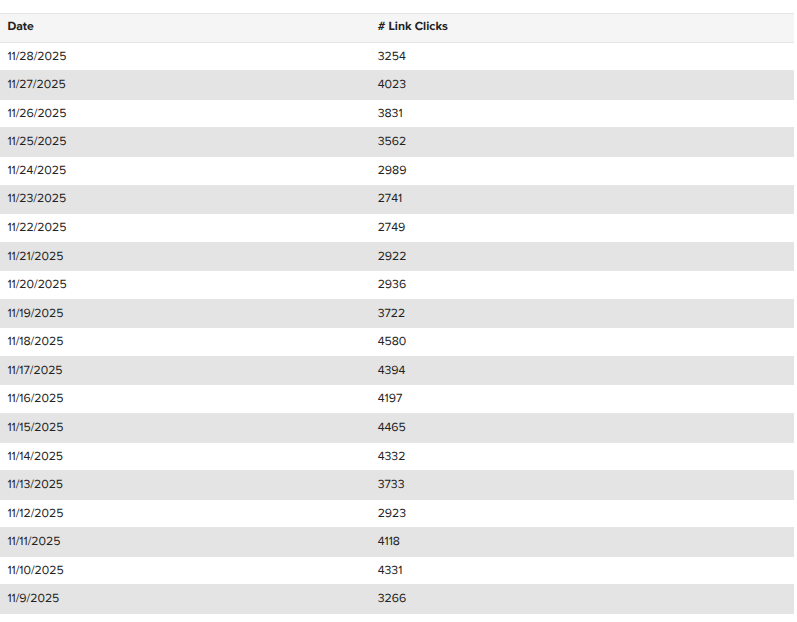Screen dimensions: 797x622
Task: Select the 11/17/2025 date cell
Action: 35,370
